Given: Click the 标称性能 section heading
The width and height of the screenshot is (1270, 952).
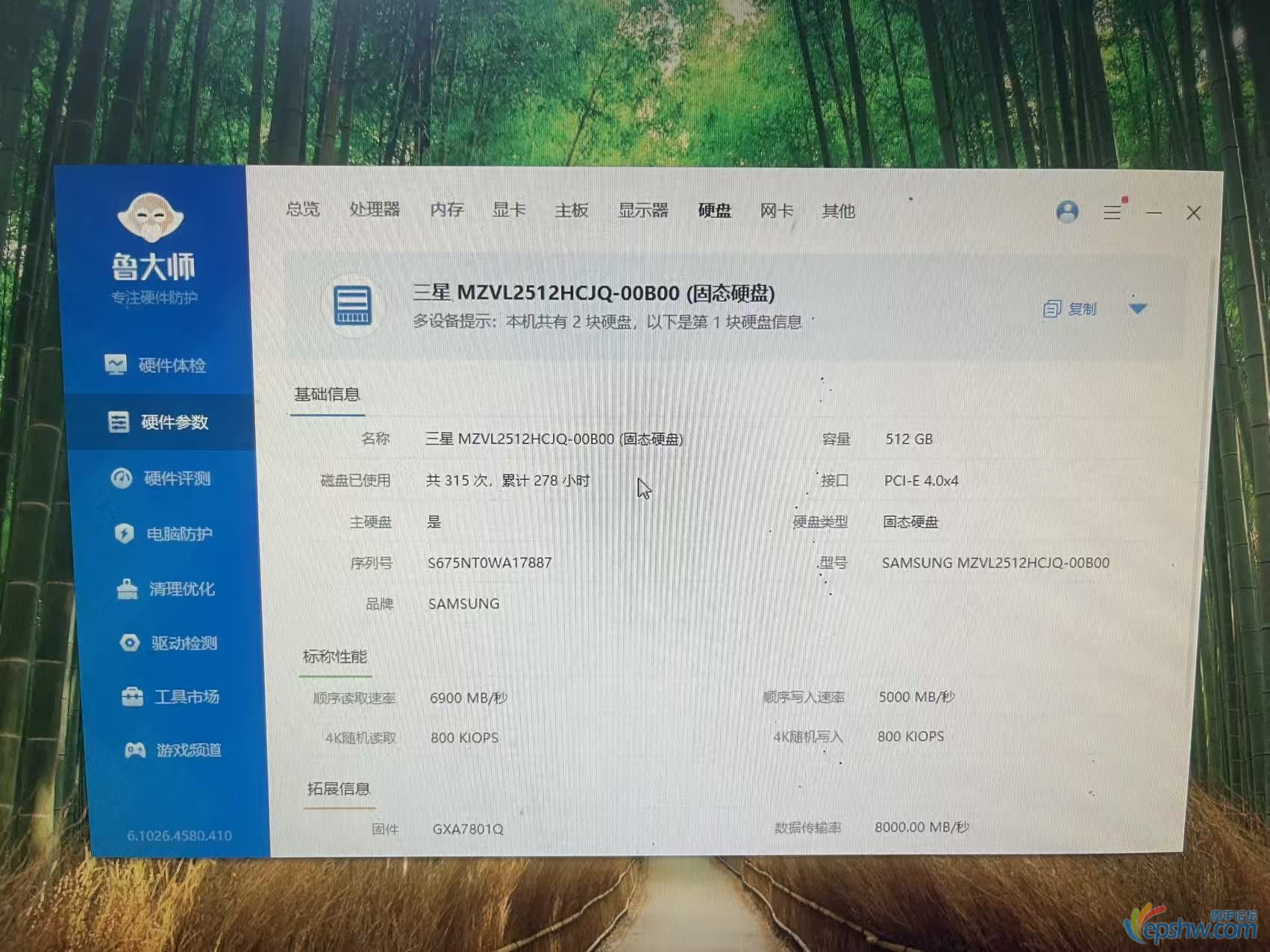Looking at the screenshot, I should (335, 657).
